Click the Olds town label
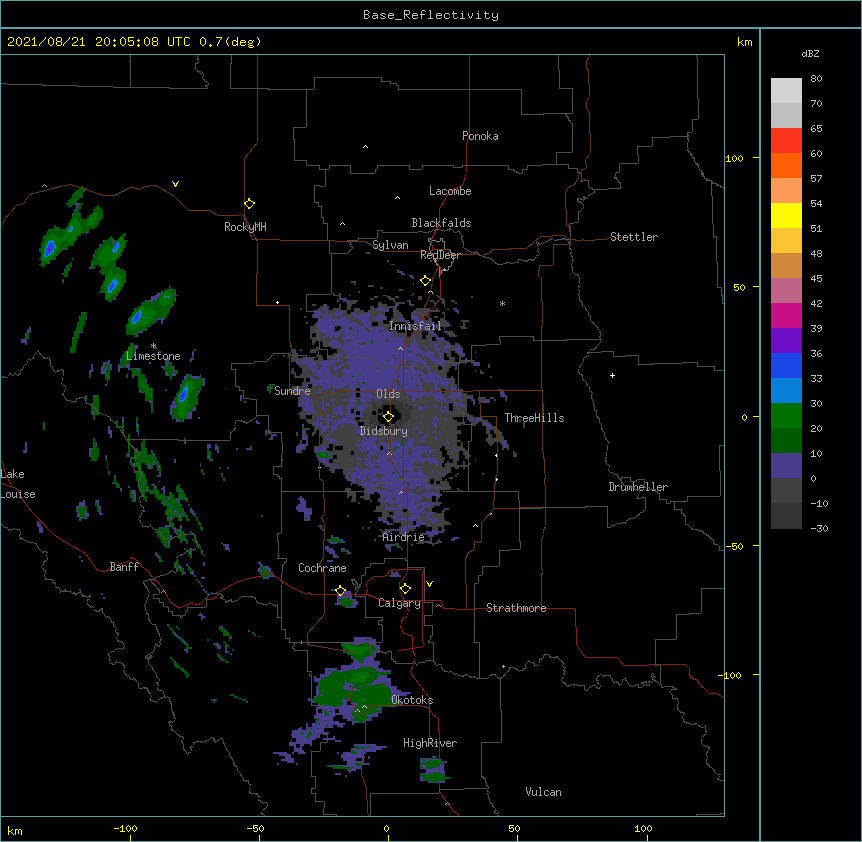This screenshot has width=862, height=842. (x=388, y=394)
